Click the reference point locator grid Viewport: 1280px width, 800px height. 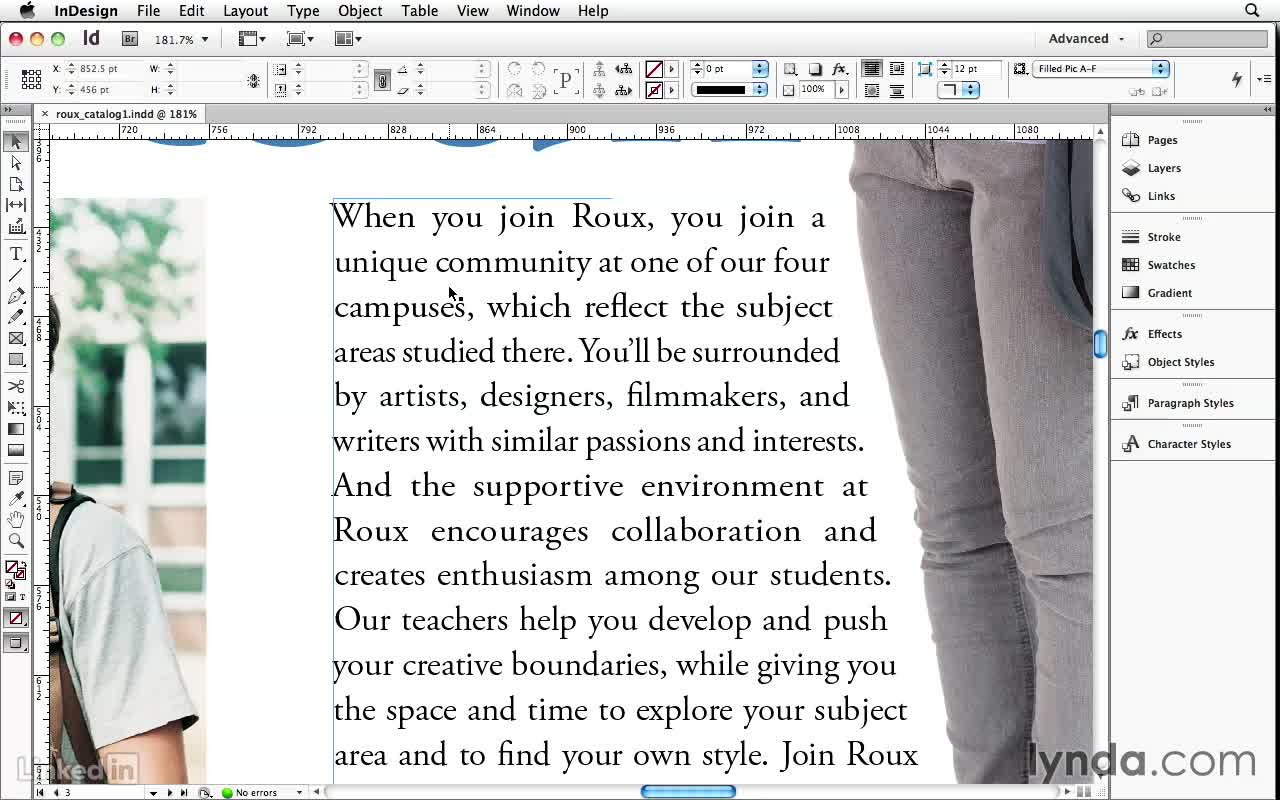[x=31, y=79]
